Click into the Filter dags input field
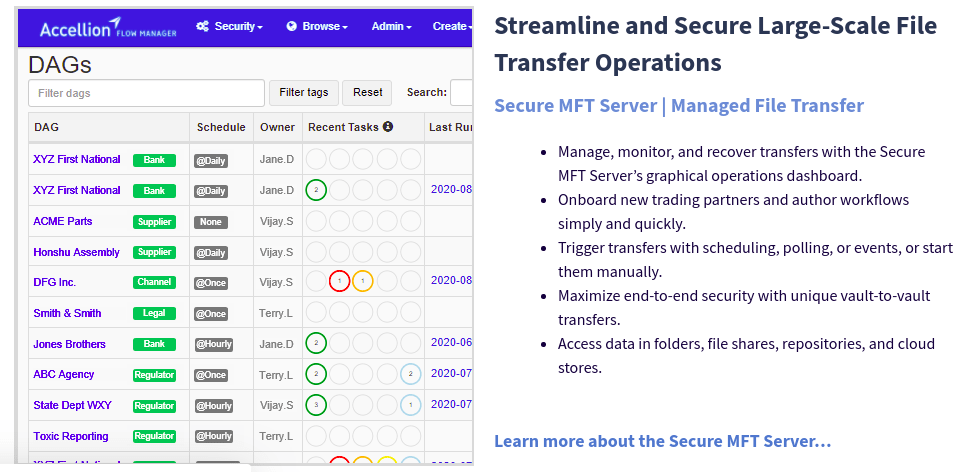 (146, 93)
